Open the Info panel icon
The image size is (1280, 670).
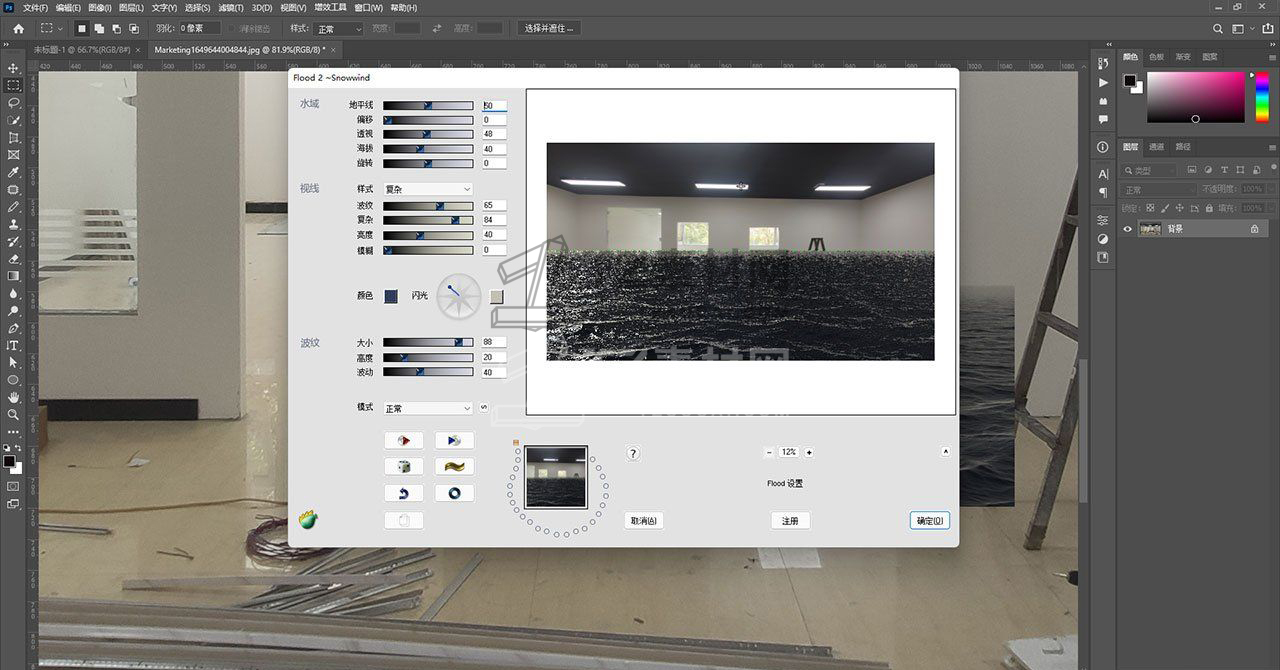tap(1103, 147)
